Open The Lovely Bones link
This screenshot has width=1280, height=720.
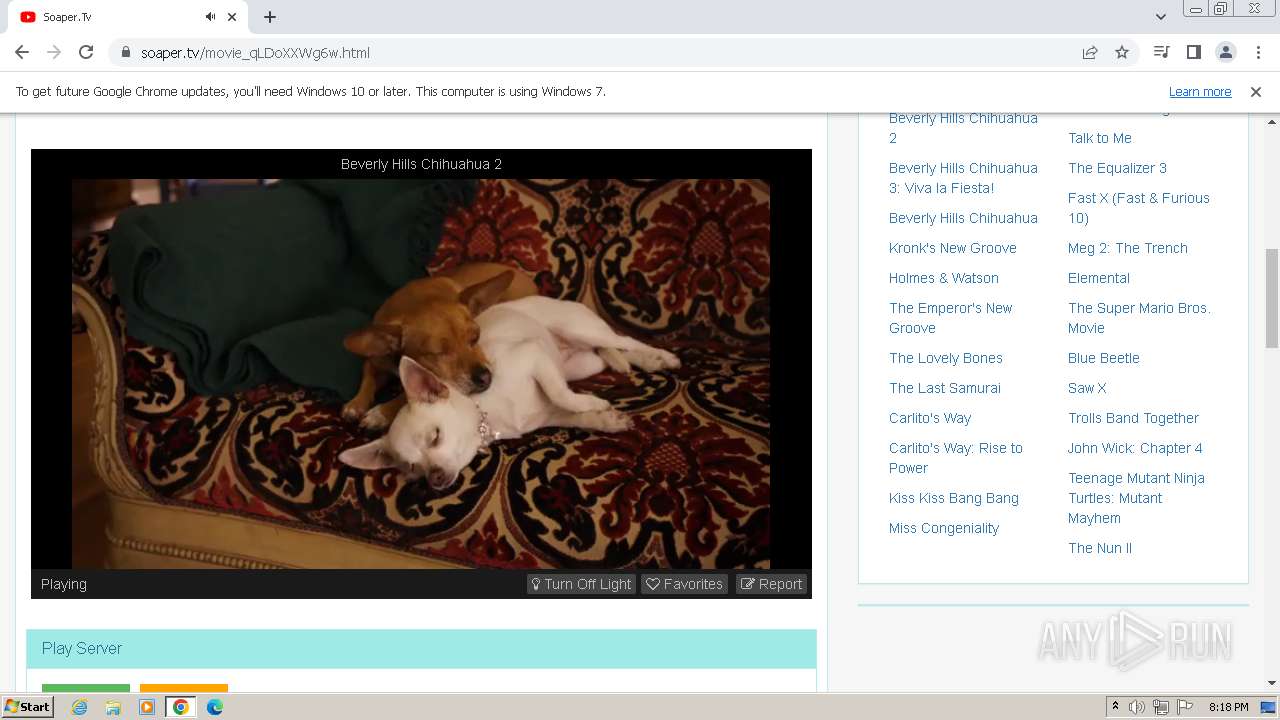click(946, 358)
